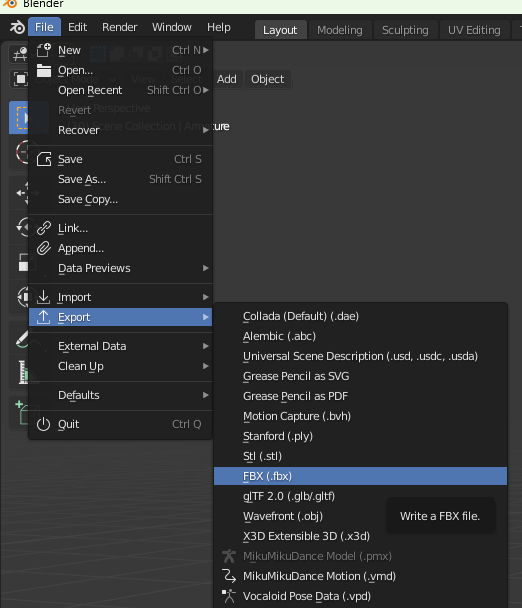The width and height of the screenshot is (522, 608).
Task: Choose Save from File menu
Action: [x=121, y=159]
